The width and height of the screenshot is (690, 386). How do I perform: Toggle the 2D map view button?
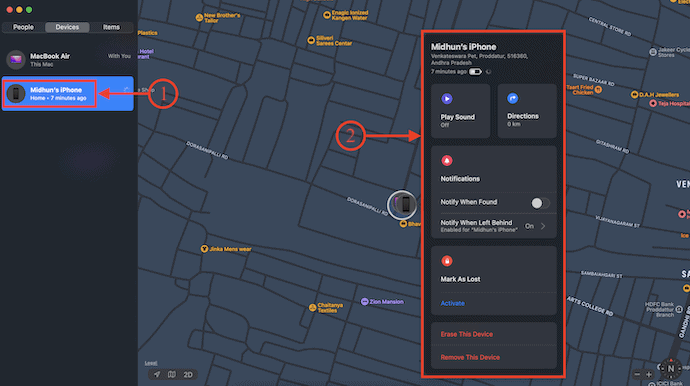click(188, 375)
